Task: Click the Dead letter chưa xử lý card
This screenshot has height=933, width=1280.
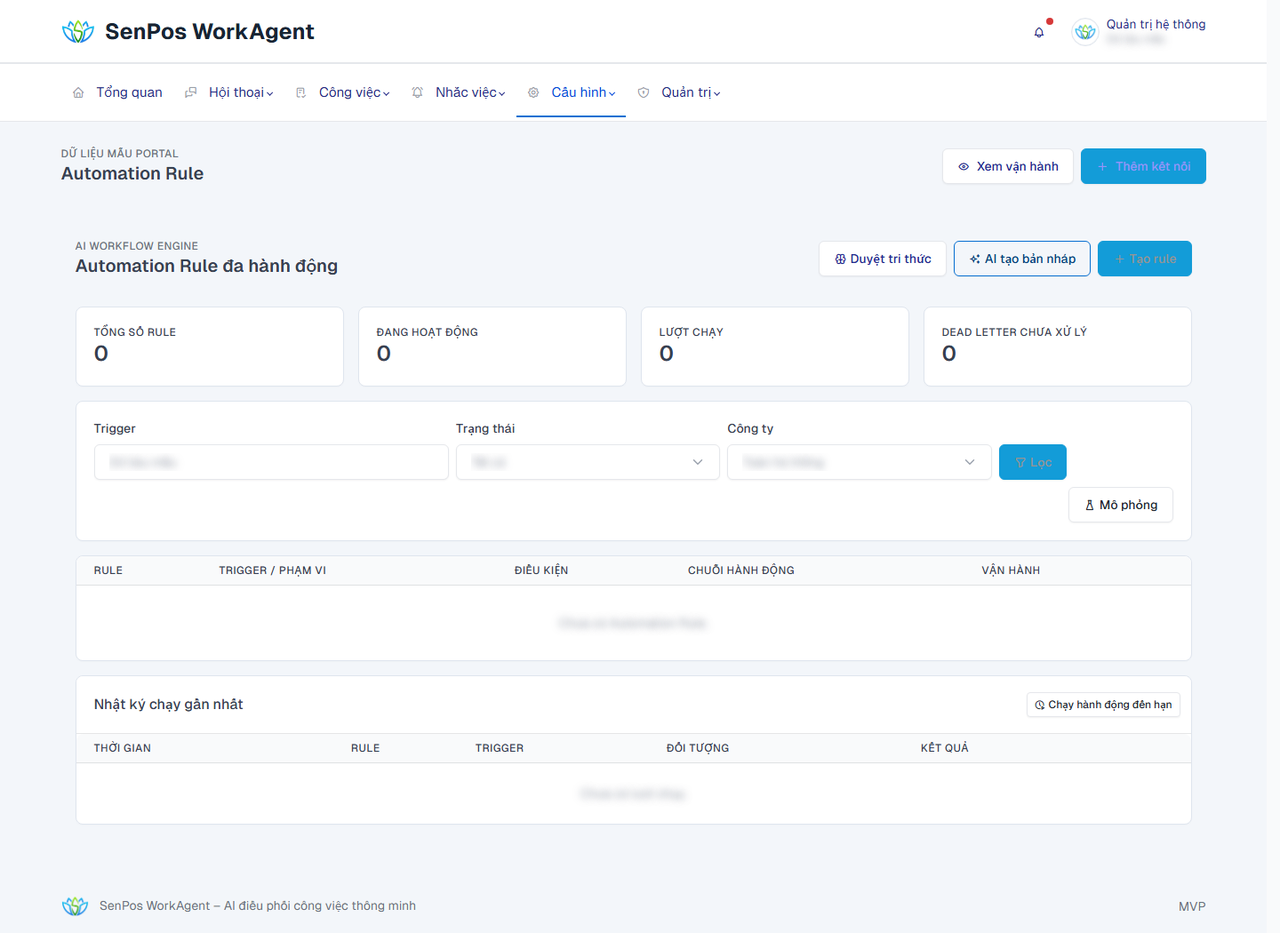Action: (1057, 346)
